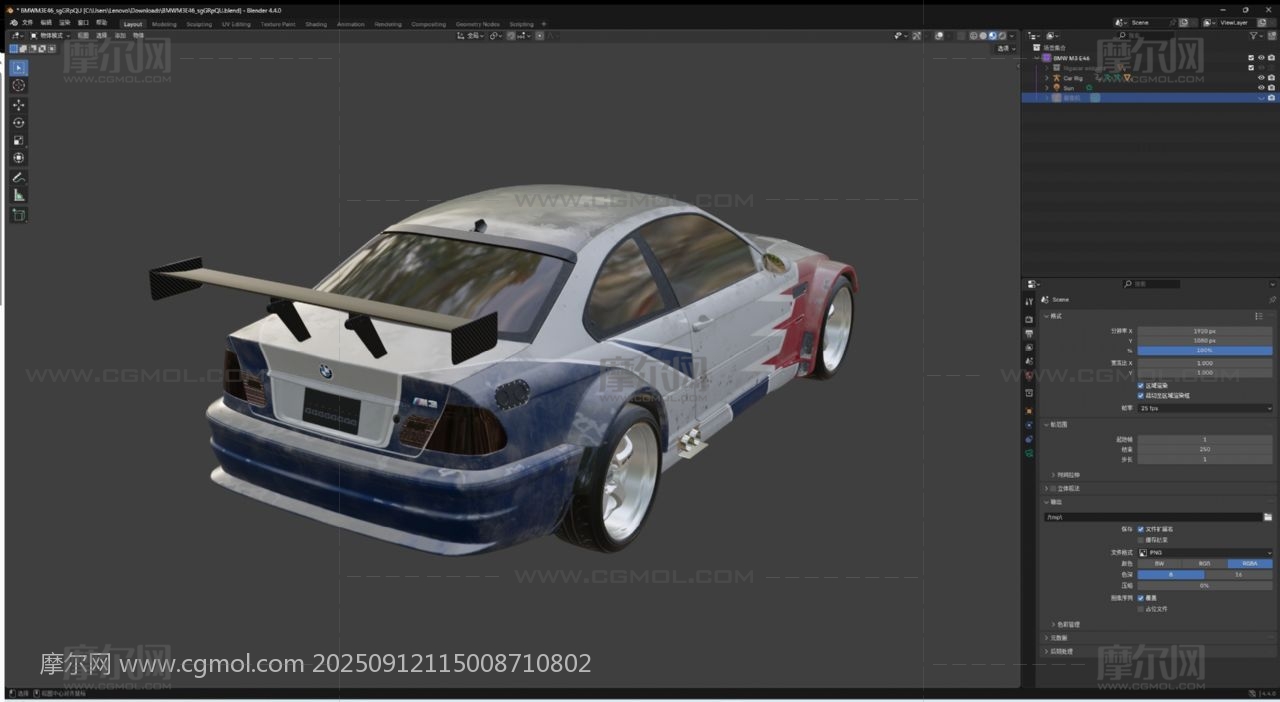Pick the Add Cube tool
This screenshot has height=702, width=1280.
[x=19, y=215]
